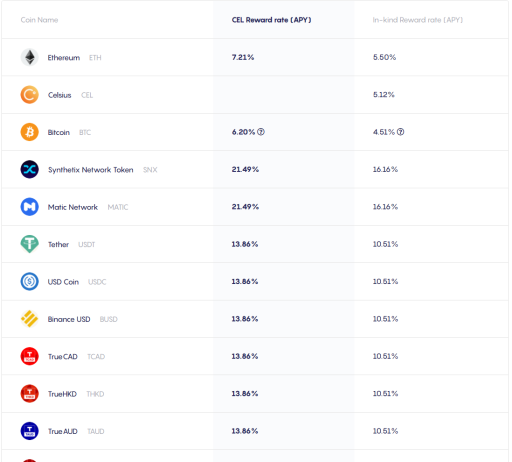Click the Synthetix Network Token name
512x462 pixels.
point(91,170)
